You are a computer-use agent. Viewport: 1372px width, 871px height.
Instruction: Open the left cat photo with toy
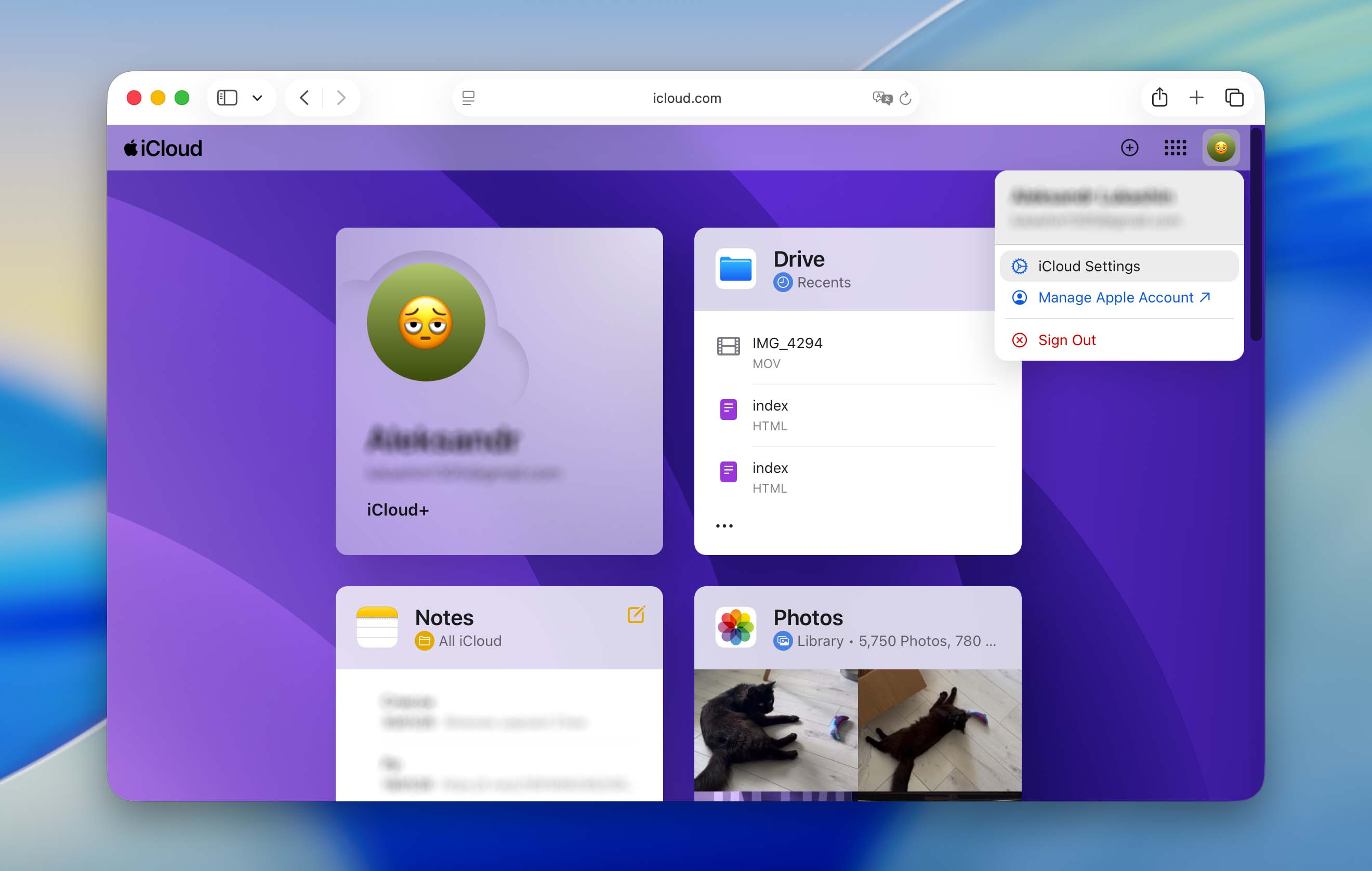click(x=775, y=730)
